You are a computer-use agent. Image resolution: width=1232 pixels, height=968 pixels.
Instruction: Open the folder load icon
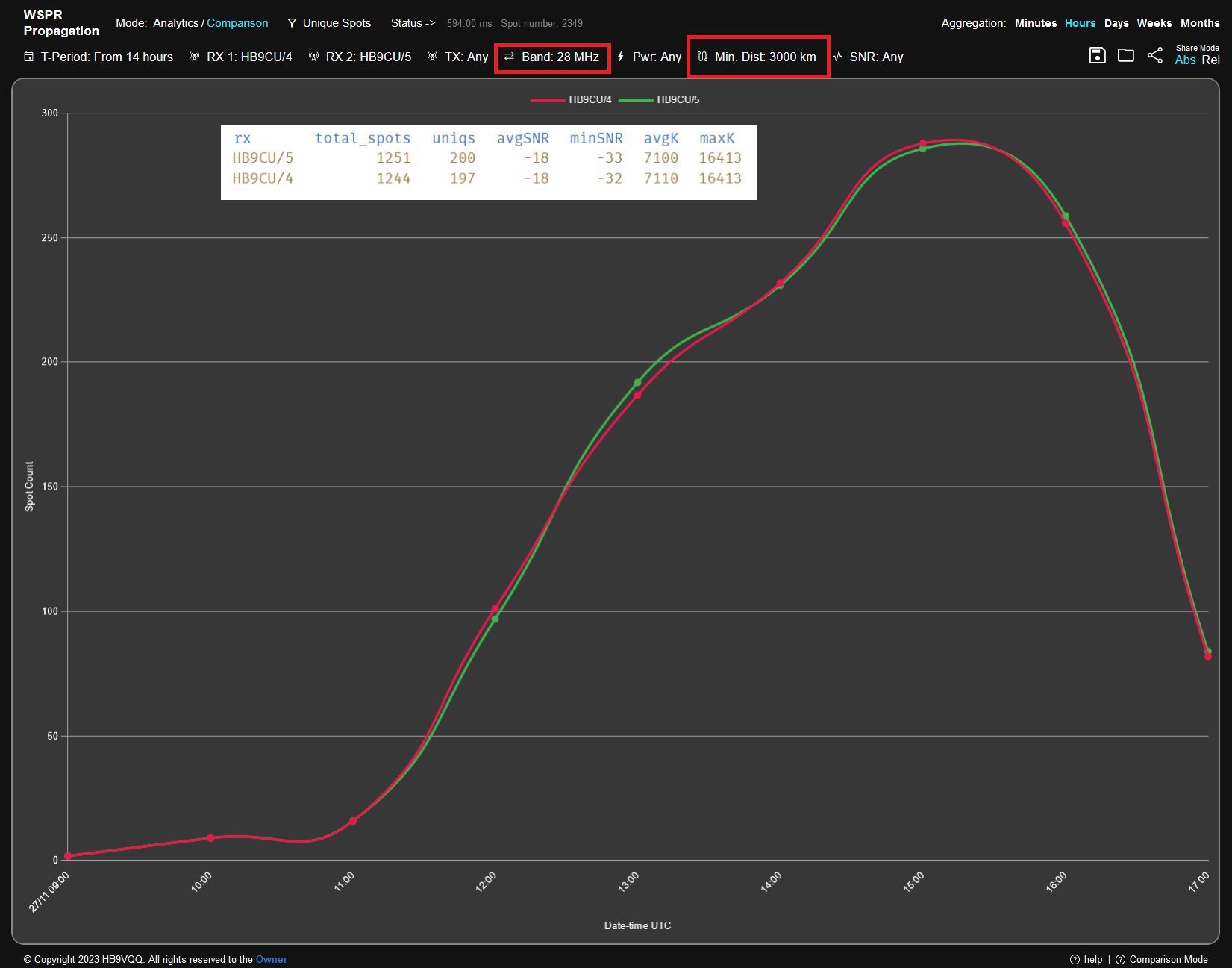[x=1126, y=55]
